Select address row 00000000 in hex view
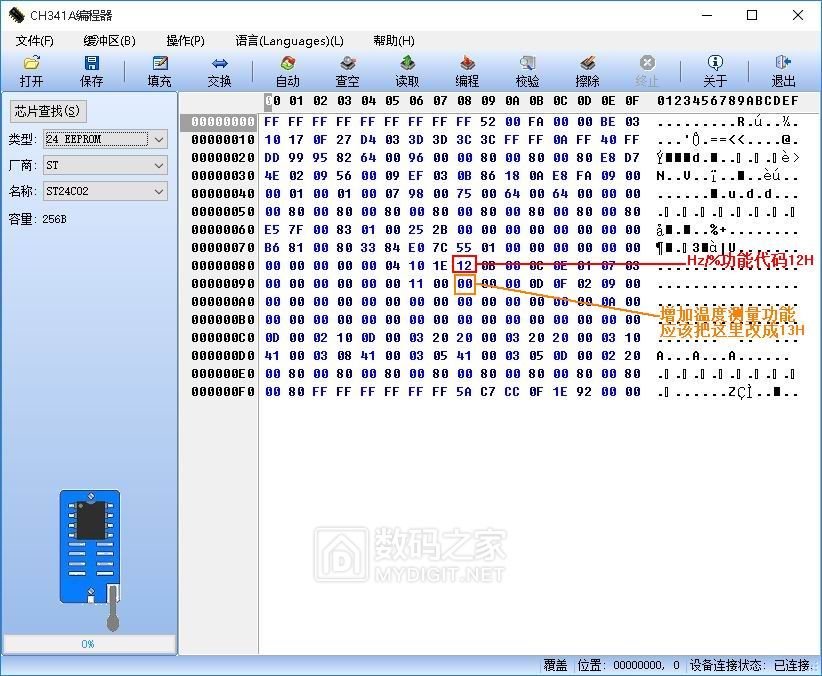 click(x=223, y=122)
